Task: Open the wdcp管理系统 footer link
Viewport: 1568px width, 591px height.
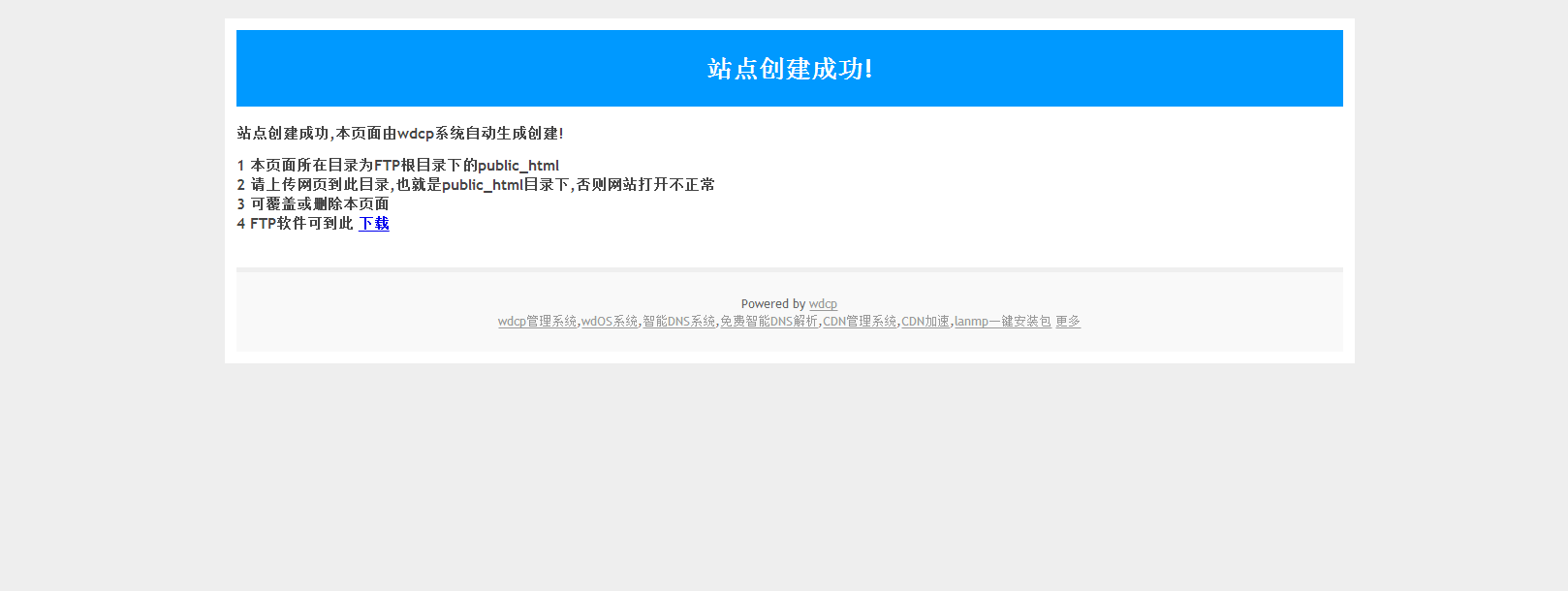Action: point(537,322)
